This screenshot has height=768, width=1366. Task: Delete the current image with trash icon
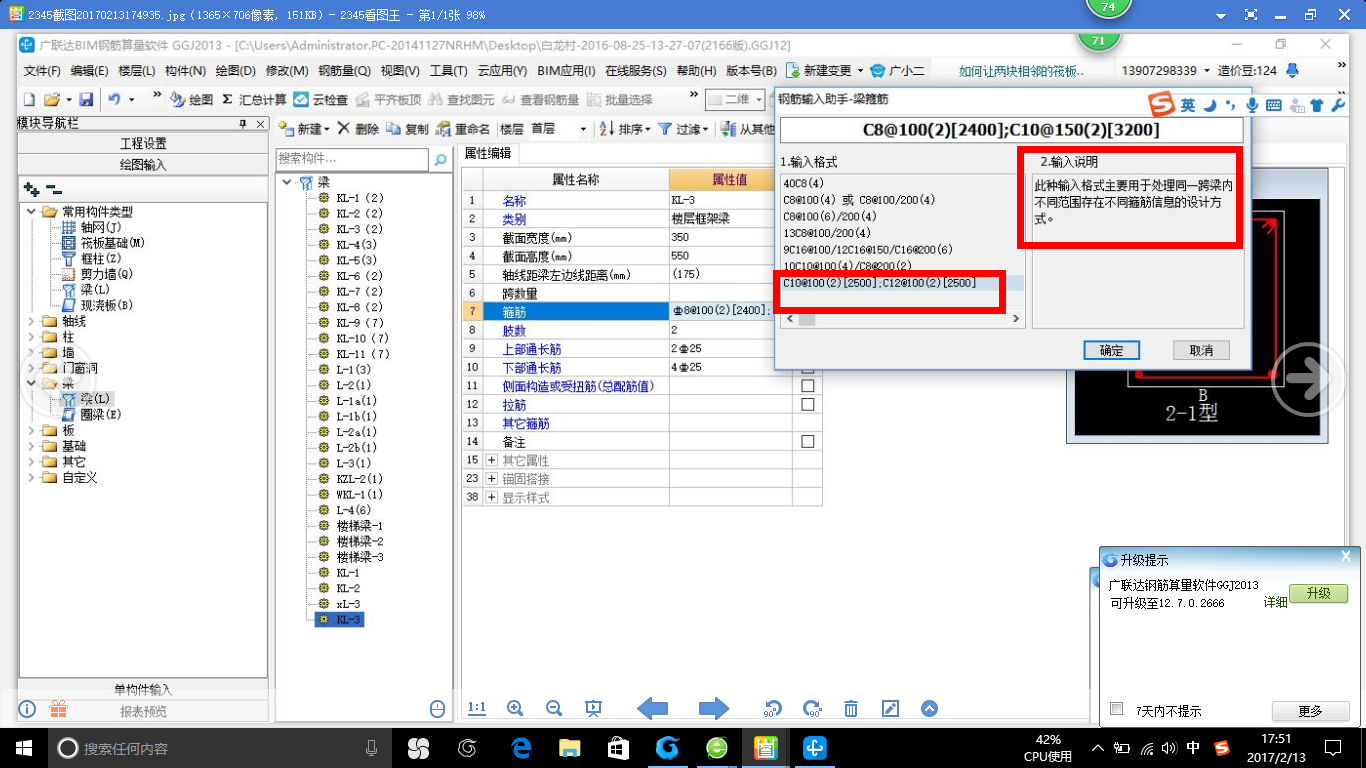tap(851, 709)
